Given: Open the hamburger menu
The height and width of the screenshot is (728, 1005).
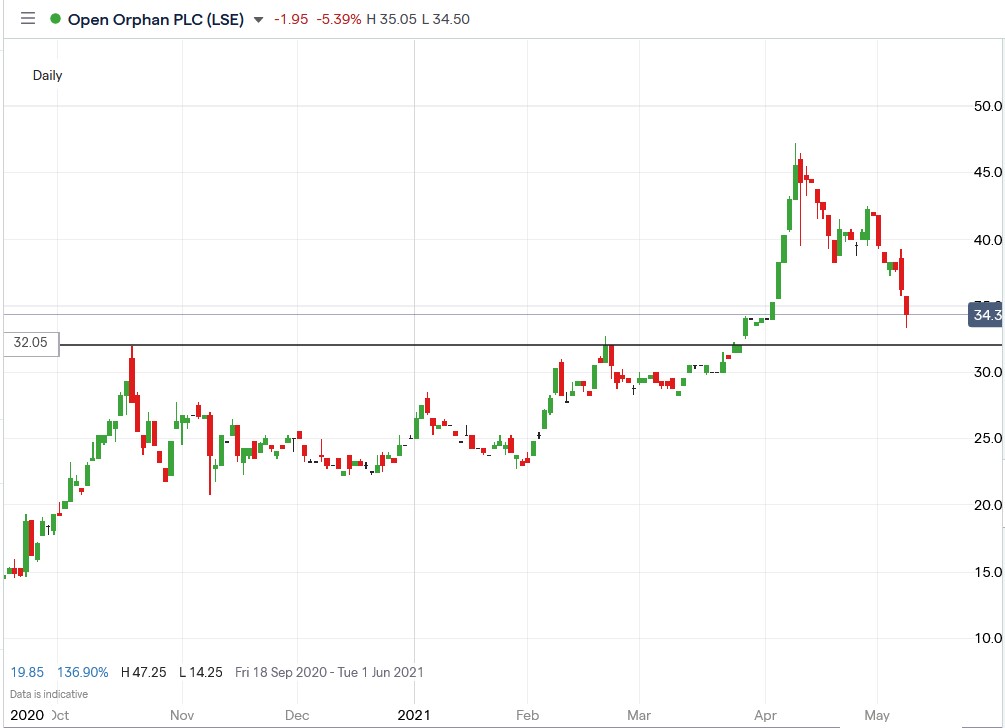Looking at the screenshot, I should (x=26, y=18).
